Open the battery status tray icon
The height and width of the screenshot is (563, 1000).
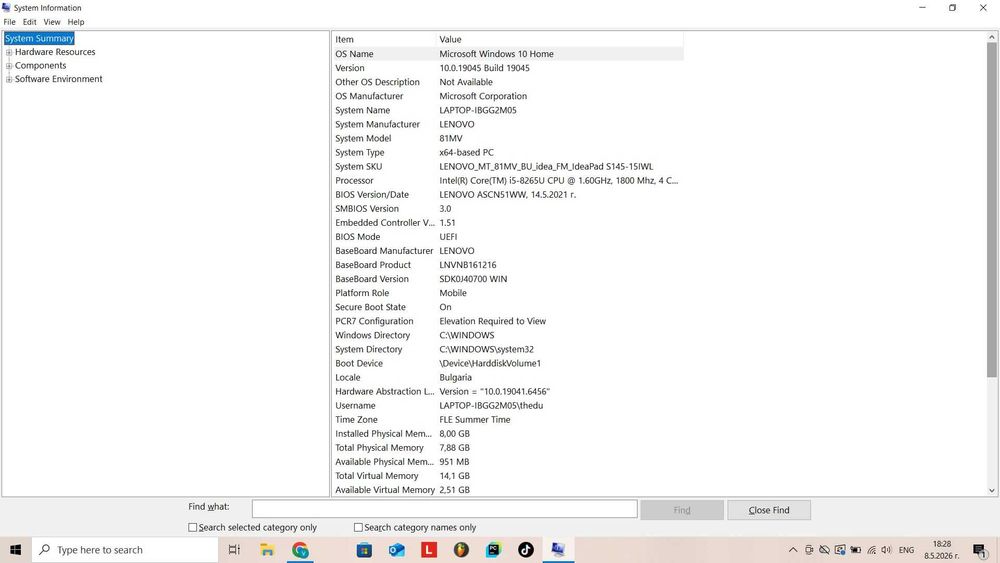[856, 550]
